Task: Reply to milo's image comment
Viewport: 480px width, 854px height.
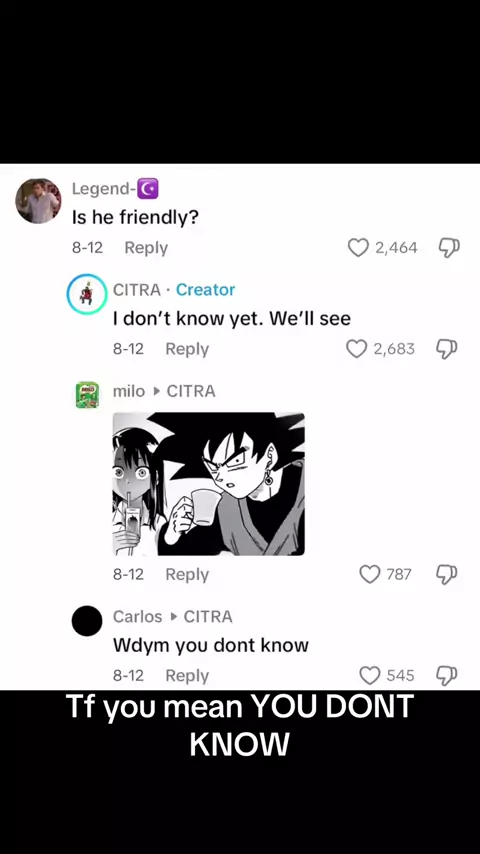Action: 187,574
